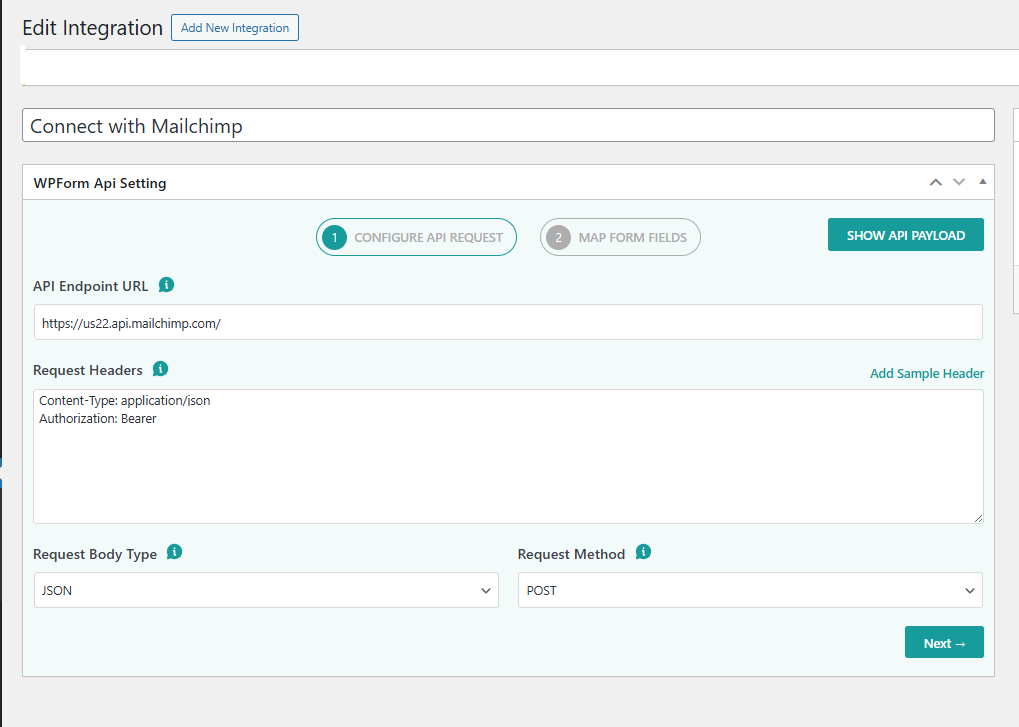Click inside the API Endpoint URL field
Viewport: 1019px width, 727px height.
coord(508,321)
